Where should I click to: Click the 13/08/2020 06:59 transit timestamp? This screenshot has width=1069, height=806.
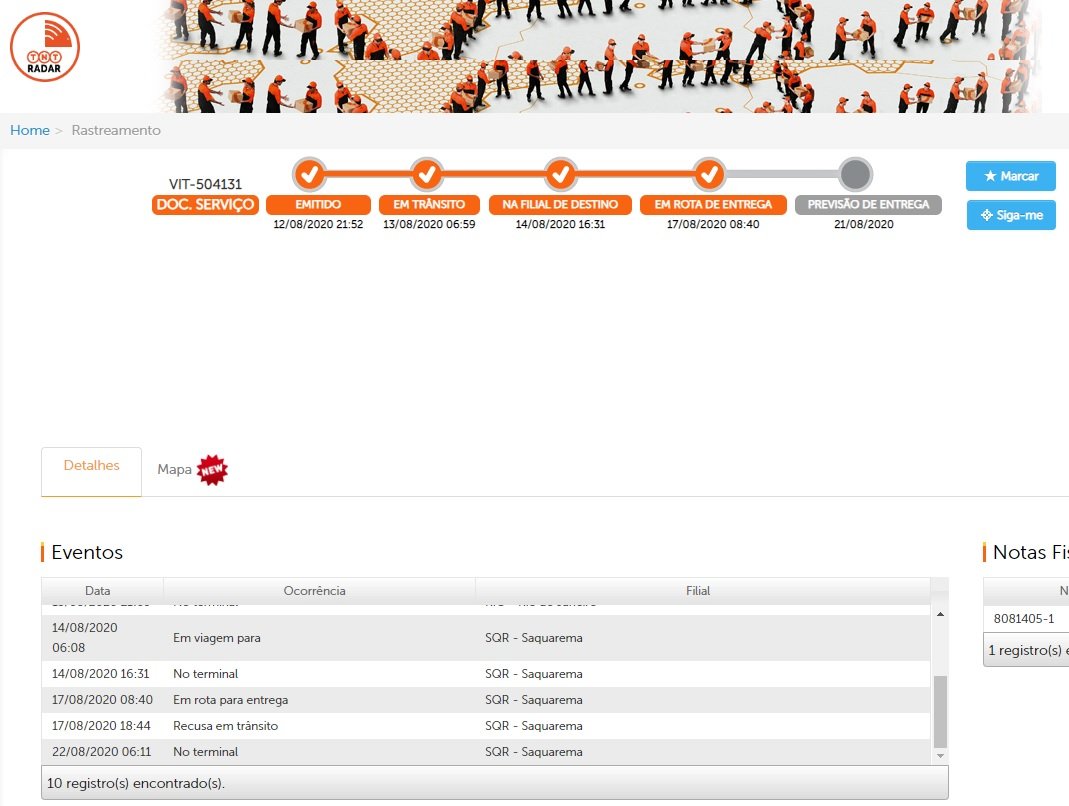click(x=429, y=224)
